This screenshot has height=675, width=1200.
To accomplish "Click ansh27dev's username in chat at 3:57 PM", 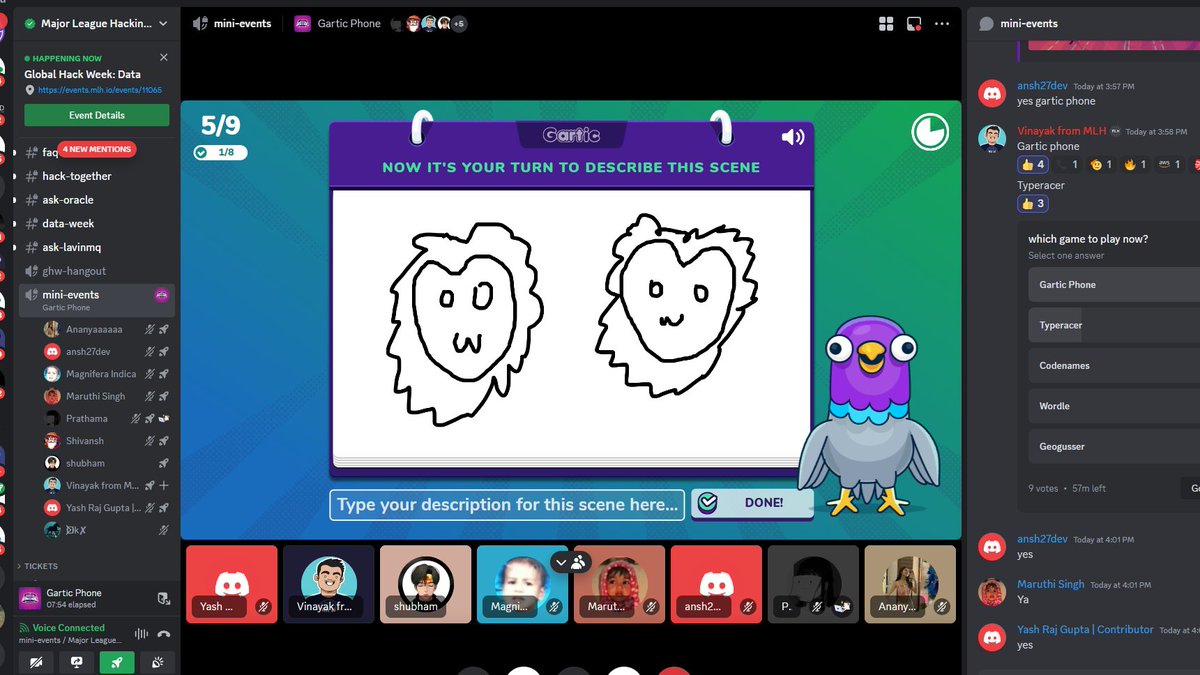I will (x=1042, y=87).
